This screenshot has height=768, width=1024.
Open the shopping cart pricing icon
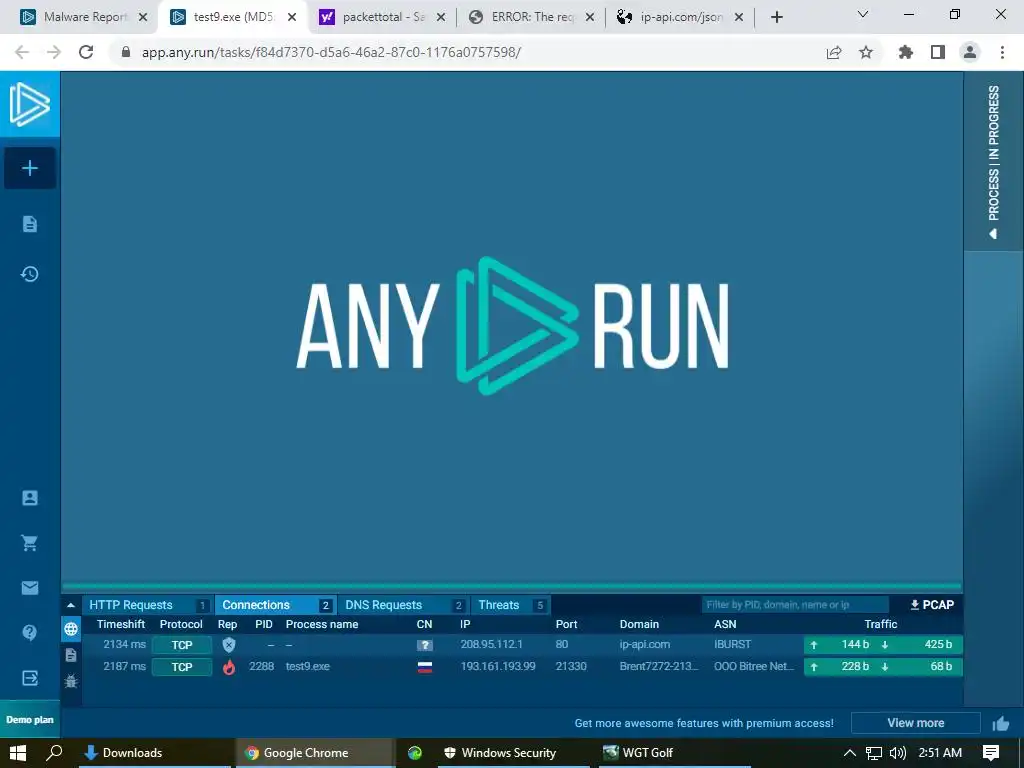pyautogui.click(x=30, y=543)
